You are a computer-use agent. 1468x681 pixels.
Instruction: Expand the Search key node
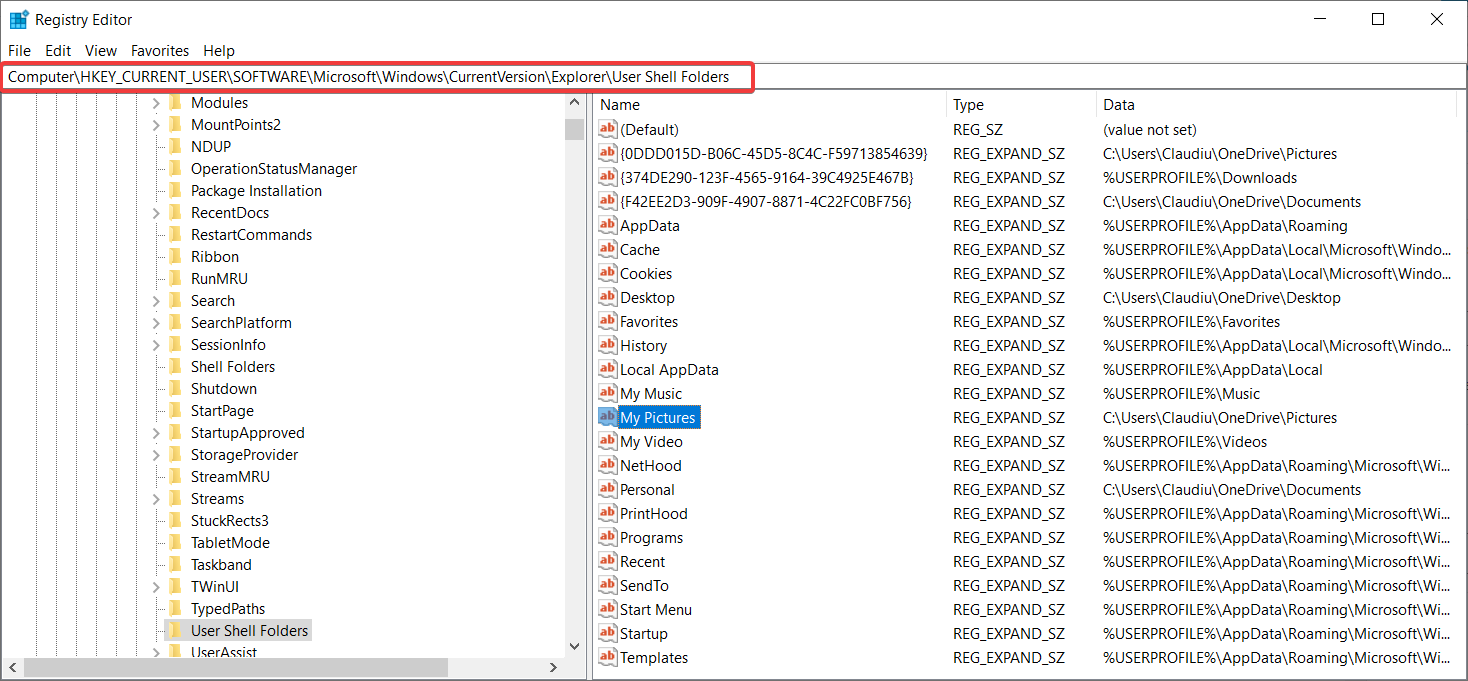point(156,301)
